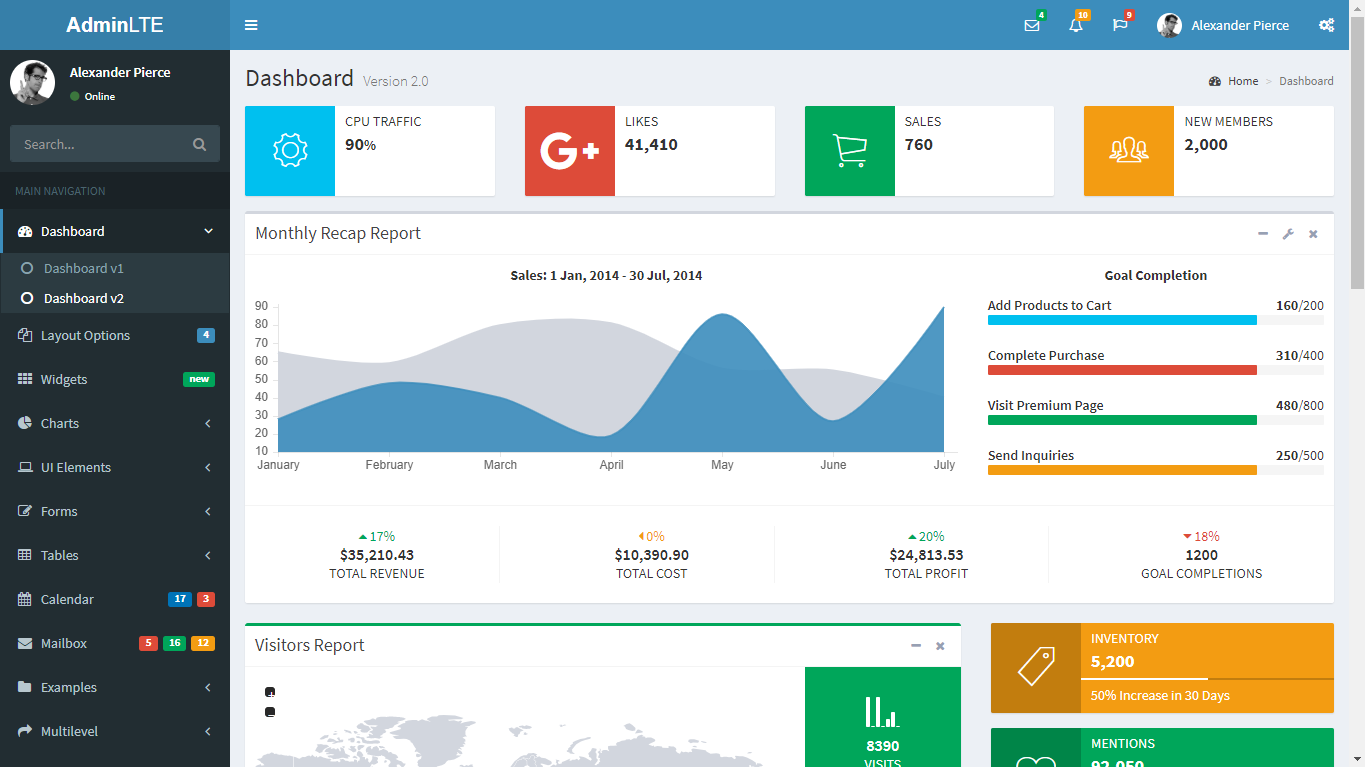Screen dimensions: 1365x767
Task: Open the messages envelope icon with 4 badge
Action: click(x=1032, y=25)
